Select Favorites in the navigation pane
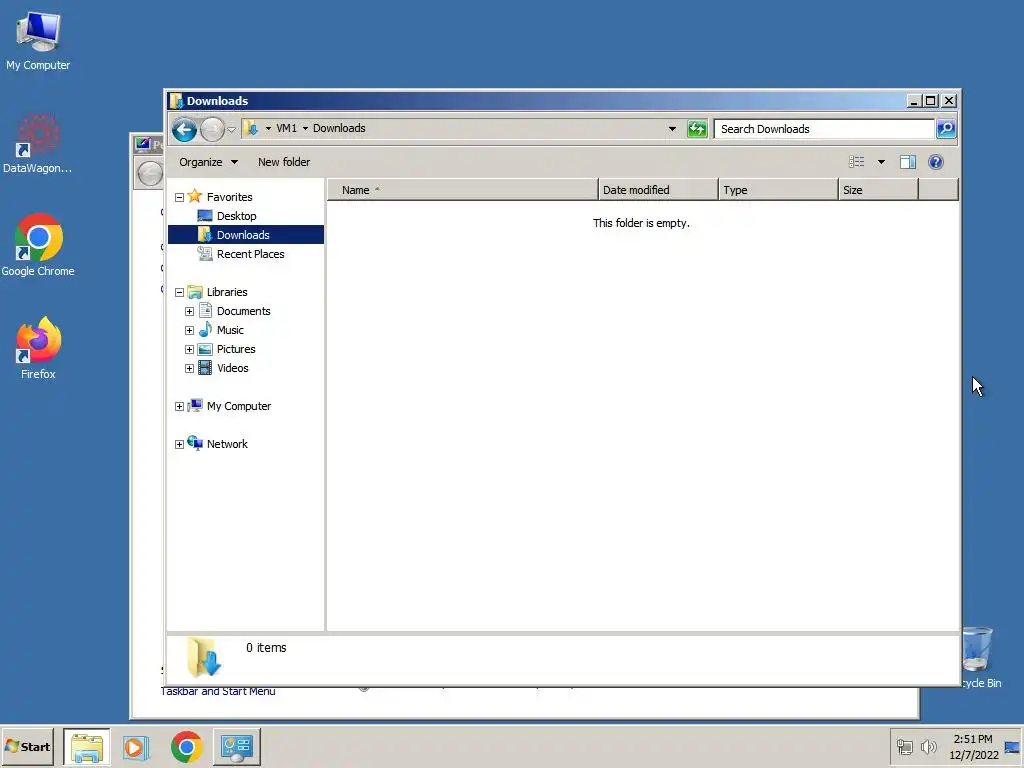Screen dimensions: 1024x768 (229, 197)
